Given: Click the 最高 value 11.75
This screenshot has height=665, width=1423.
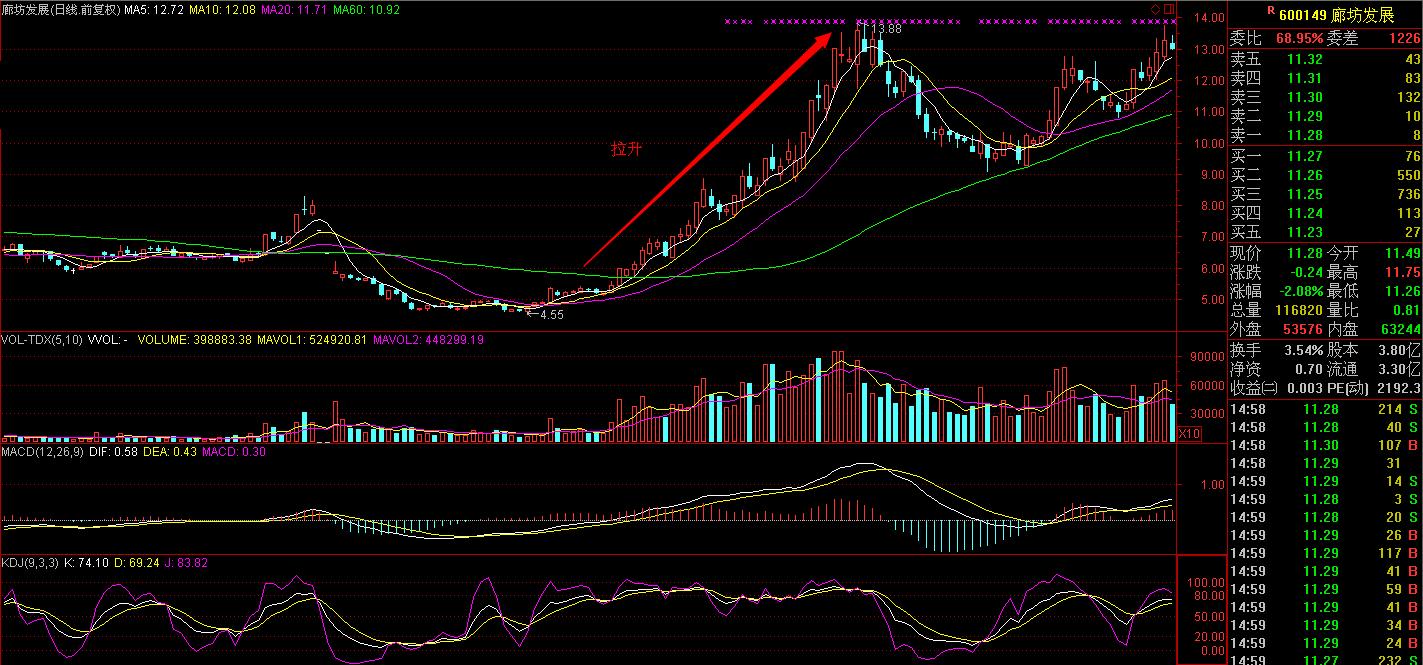Looking at the screenshot, I should (x=1403, y=273).
